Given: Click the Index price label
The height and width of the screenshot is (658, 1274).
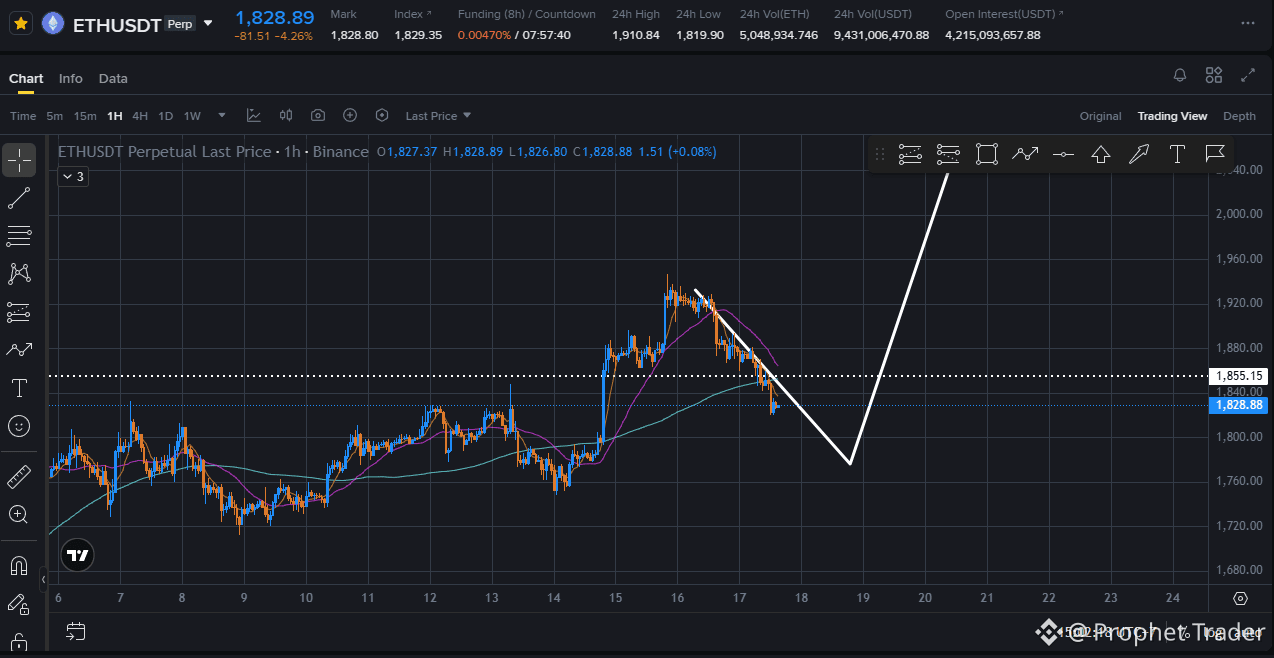Looking at the screenshot, I should pos(413,14).
